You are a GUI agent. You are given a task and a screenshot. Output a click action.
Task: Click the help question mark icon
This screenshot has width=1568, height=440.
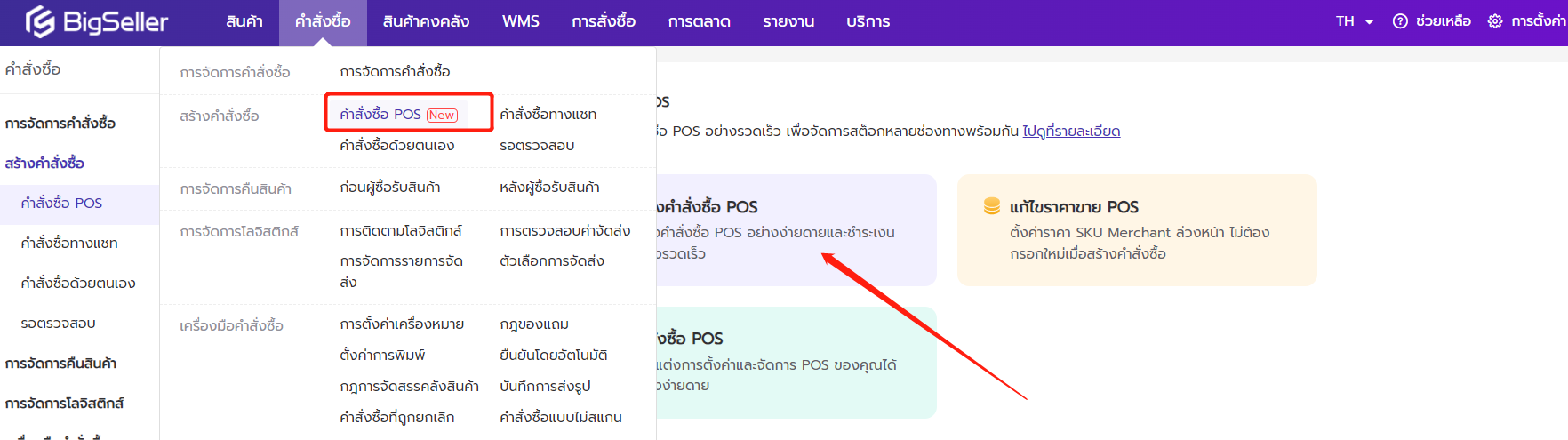click(x=1400, y=21)
